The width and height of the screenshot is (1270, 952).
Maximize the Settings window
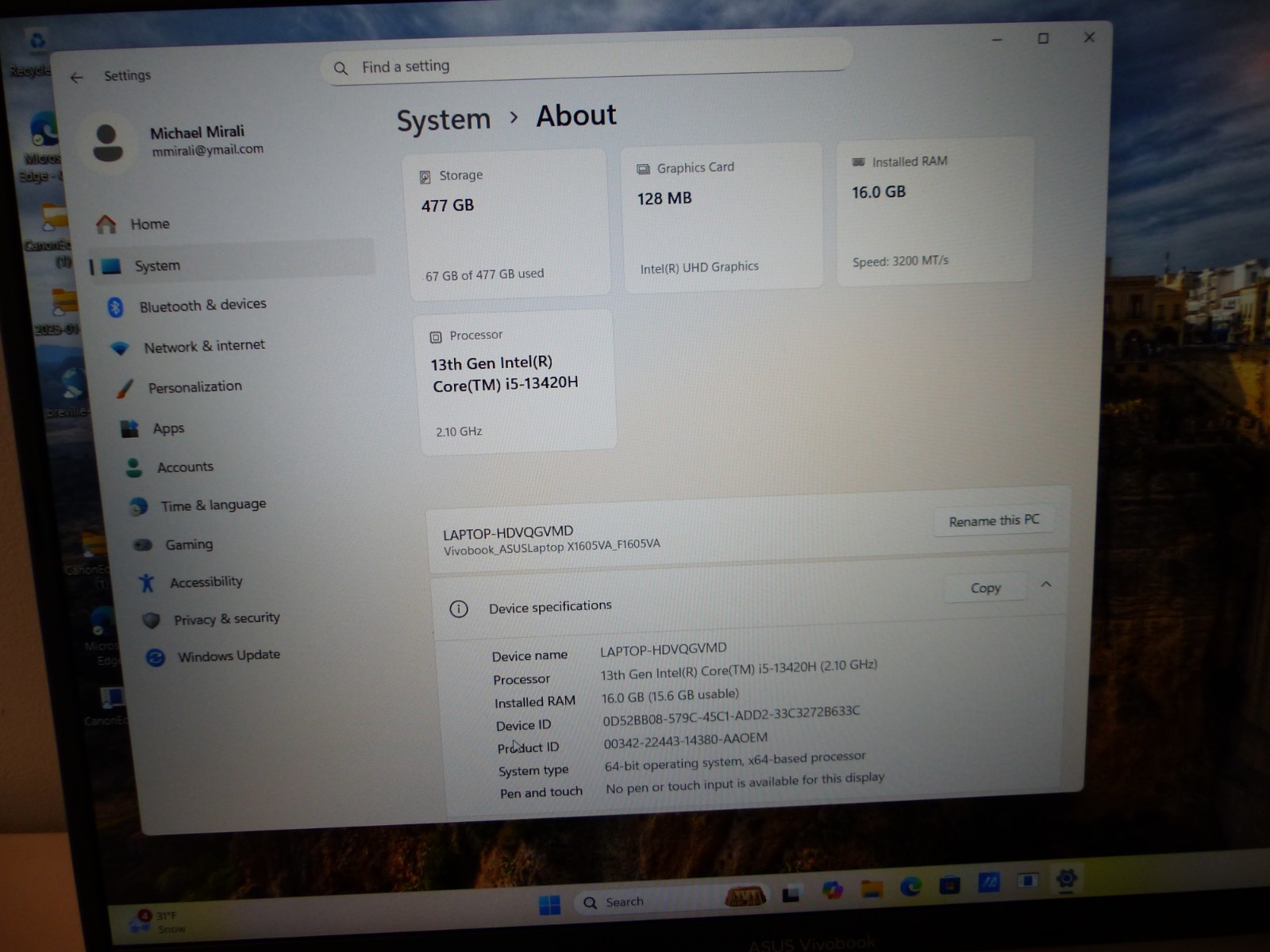tap(1043, 38)
